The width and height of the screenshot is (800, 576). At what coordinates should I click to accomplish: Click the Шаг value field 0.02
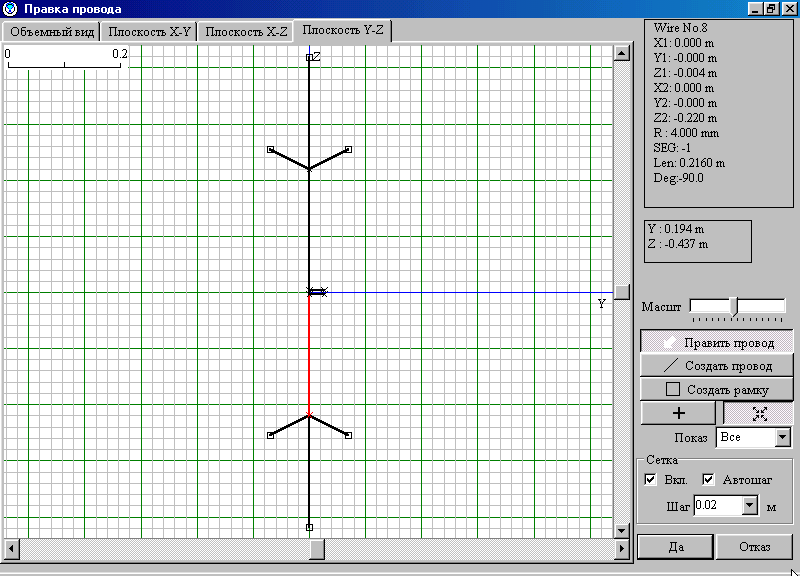click(718, 505)
